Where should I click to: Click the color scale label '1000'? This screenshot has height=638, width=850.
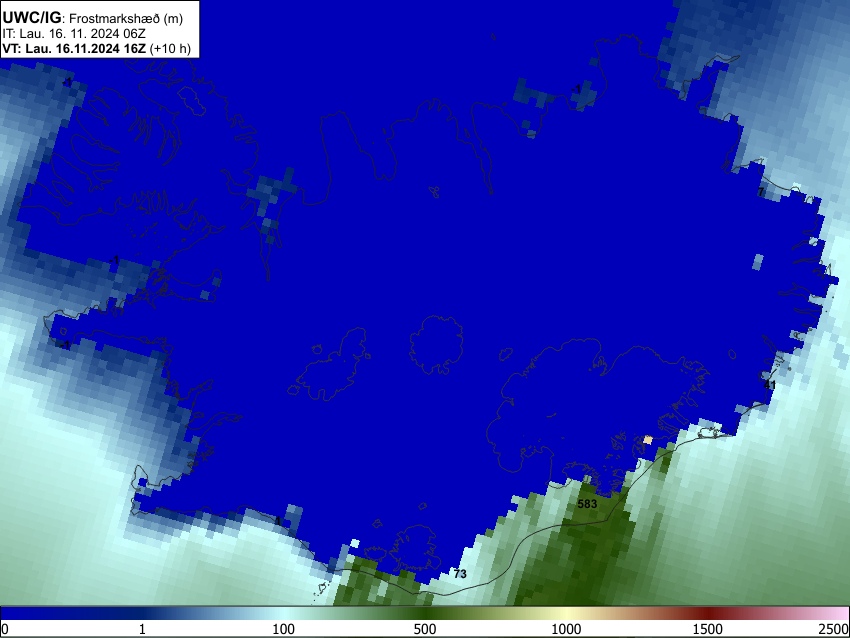[x=566, y=629]
